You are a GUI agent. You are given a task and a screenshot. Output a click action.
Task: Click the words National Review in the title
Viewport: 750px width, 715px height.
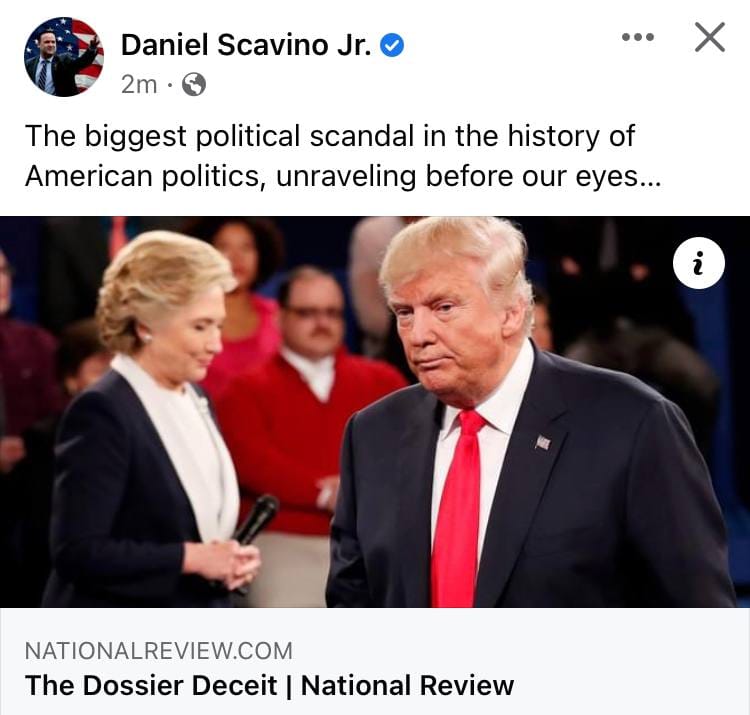point(407,685)
